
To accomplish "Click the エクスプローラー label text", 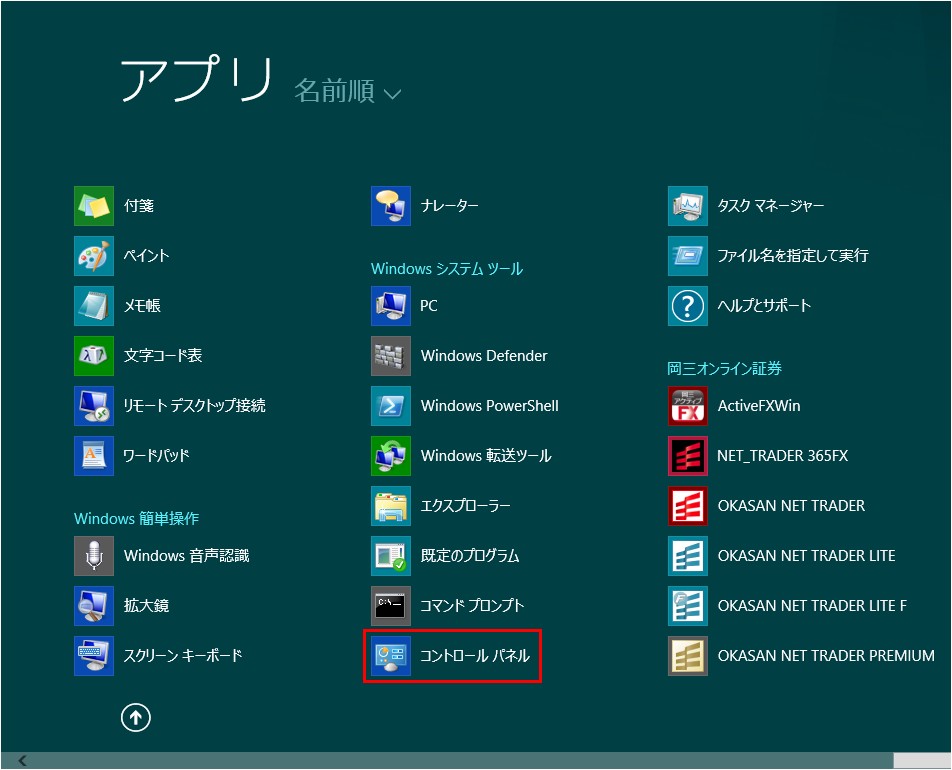I will 465,506.
